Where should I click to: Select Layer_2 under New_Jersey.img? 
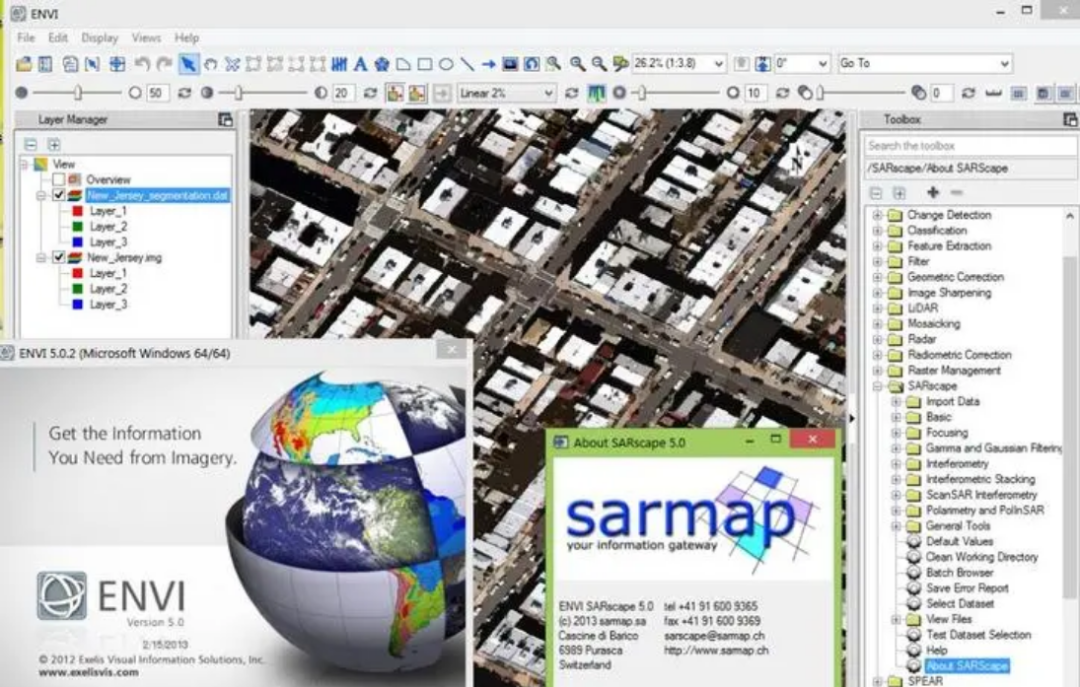click(108, 289)
